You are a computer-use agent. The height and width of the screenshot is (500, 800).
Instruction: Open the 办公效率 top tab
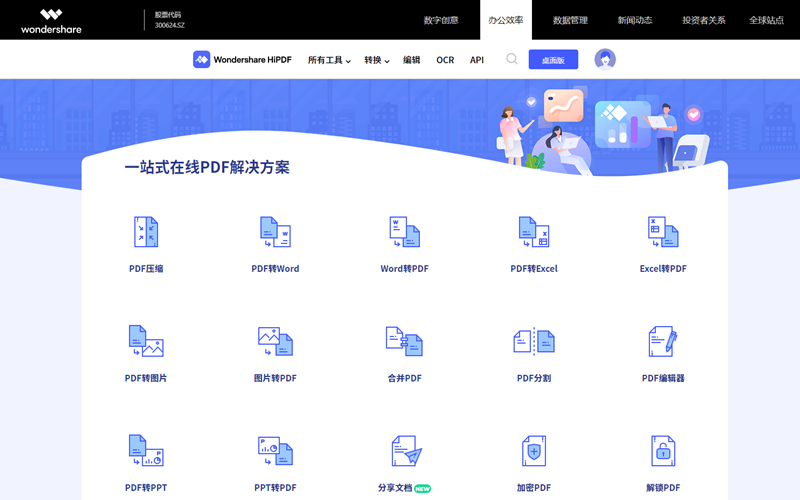(x=505, y=20)
